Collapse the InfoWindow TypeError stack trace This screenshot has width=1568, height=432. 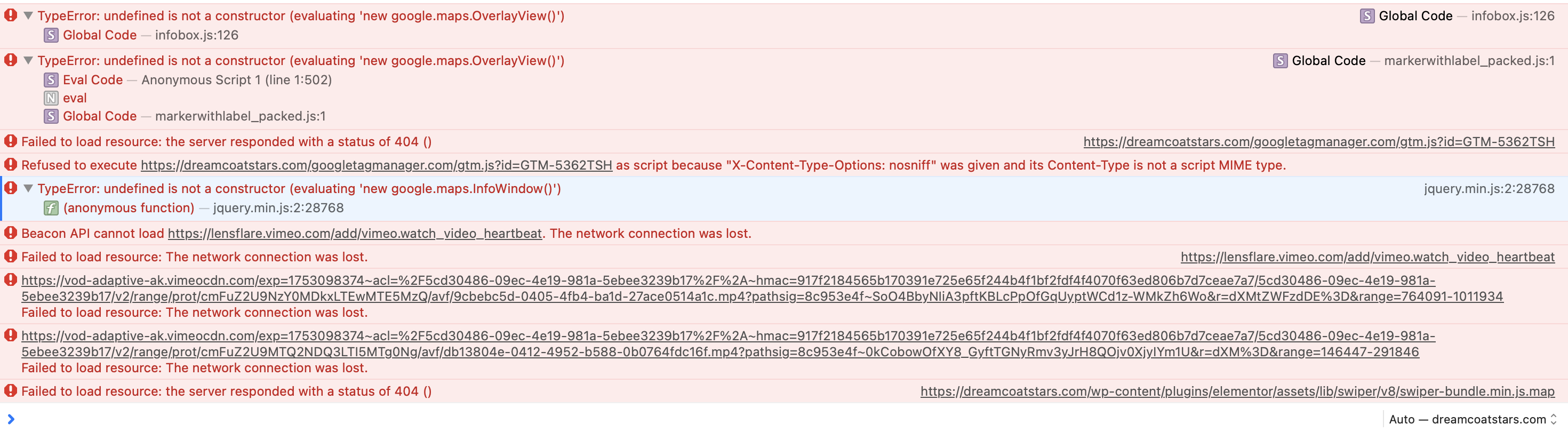click(x=28, y=189)
